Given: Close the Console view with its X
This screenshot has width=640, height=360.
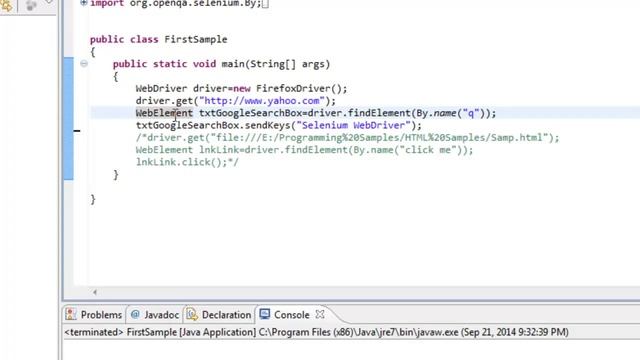Looking at the screenshot, I should point(320,314).
